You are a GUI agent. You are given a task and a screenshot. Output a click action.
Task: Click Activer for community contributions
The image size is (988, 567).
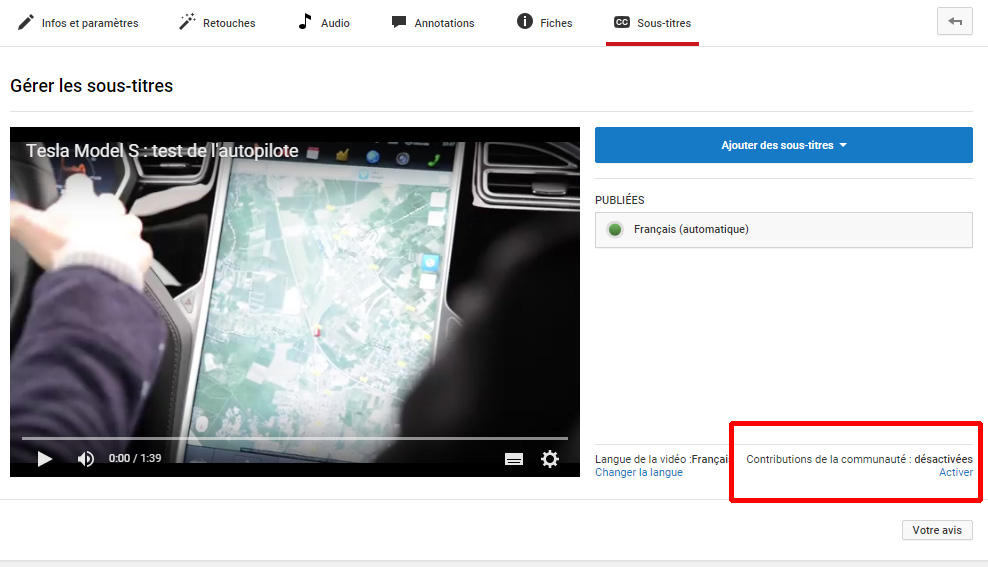[956, 472]
